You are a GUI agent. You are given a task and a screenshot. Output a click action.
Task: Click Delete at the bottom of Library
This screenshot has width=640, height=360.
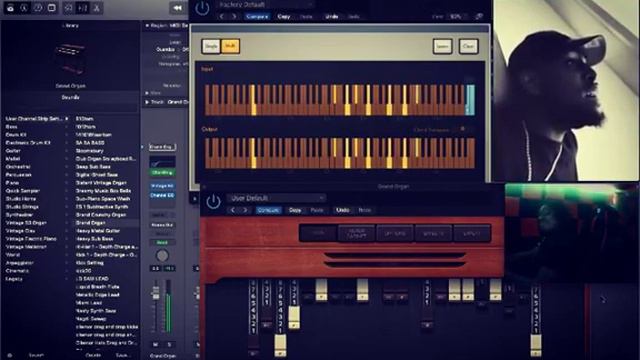point(93,356)
